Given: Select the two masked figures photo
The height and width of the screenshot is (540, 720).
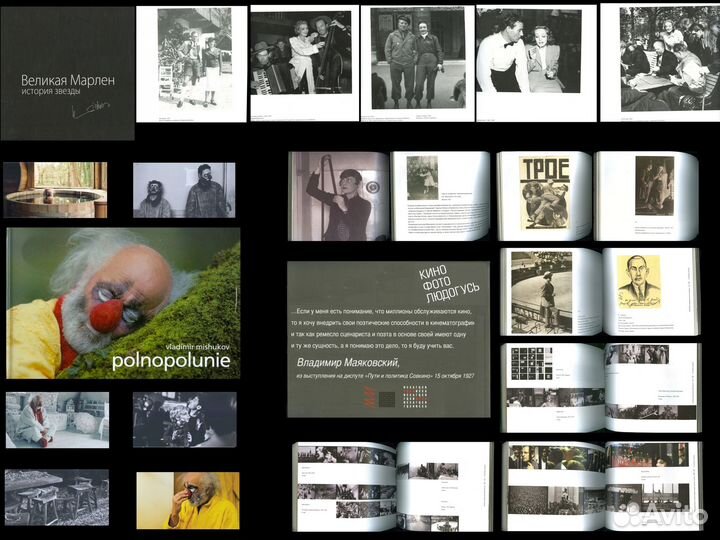Looking at the screenshot, I should click(185, 190).
